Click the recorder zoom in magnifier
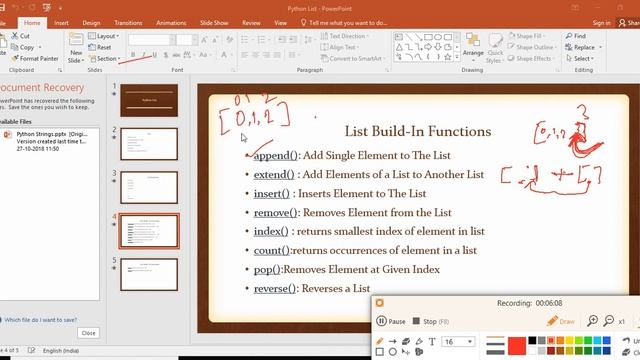Viewport: 640px width, 360px height. tap(592, 321)
